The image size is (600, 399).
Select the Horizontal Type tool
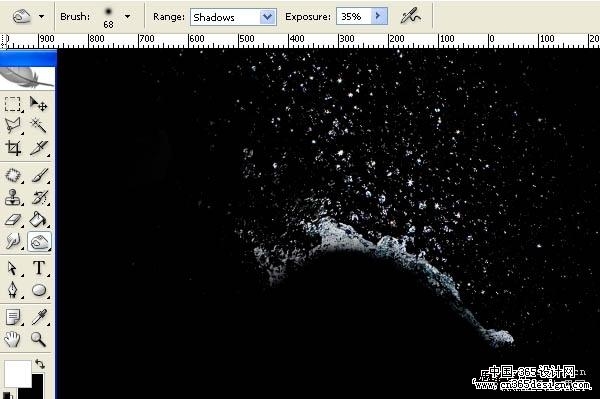tap(39, 268)
